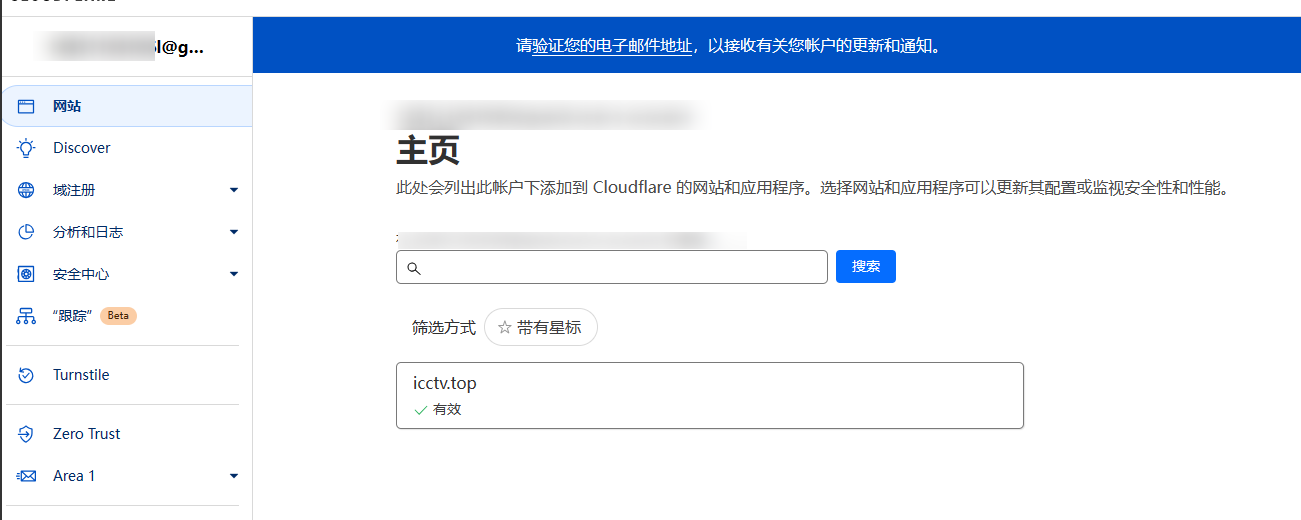Click the 网站 browser window icon
The image size is (1301, 520).
coord(26,106)
